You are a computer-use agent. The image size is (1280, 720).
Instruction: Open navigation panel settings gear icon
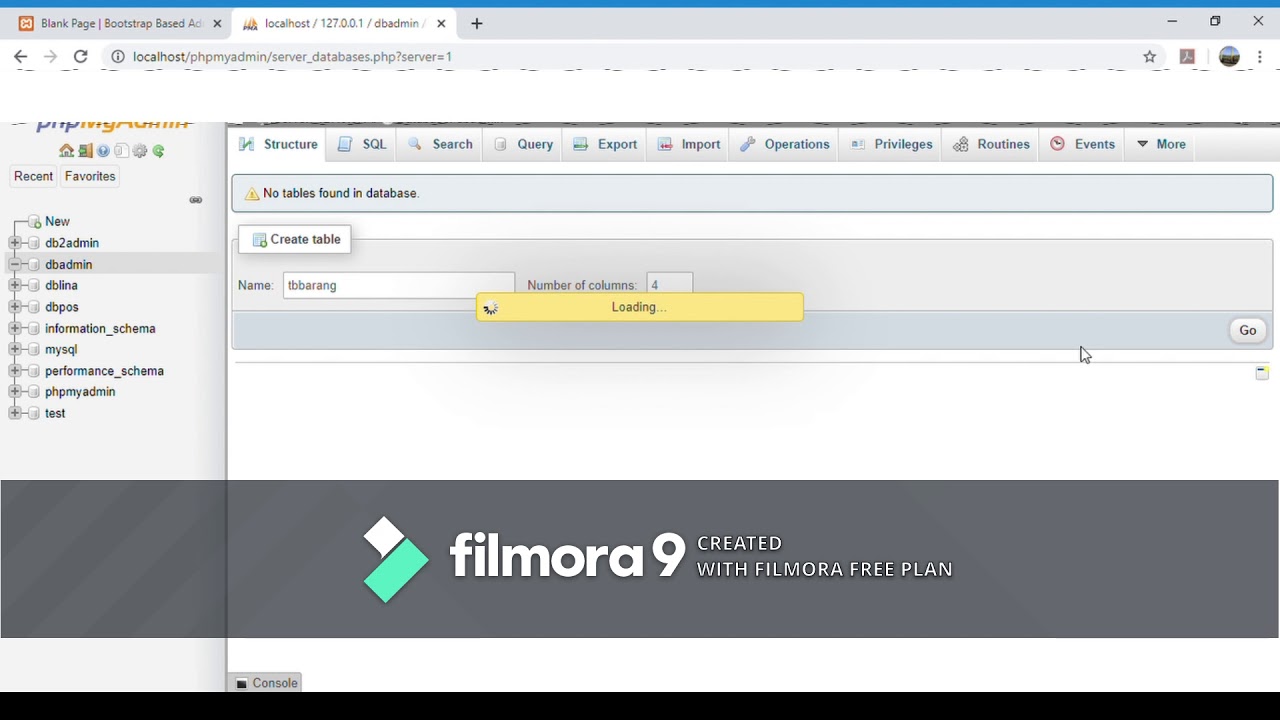pyautogui.click(x=140, y=151)
